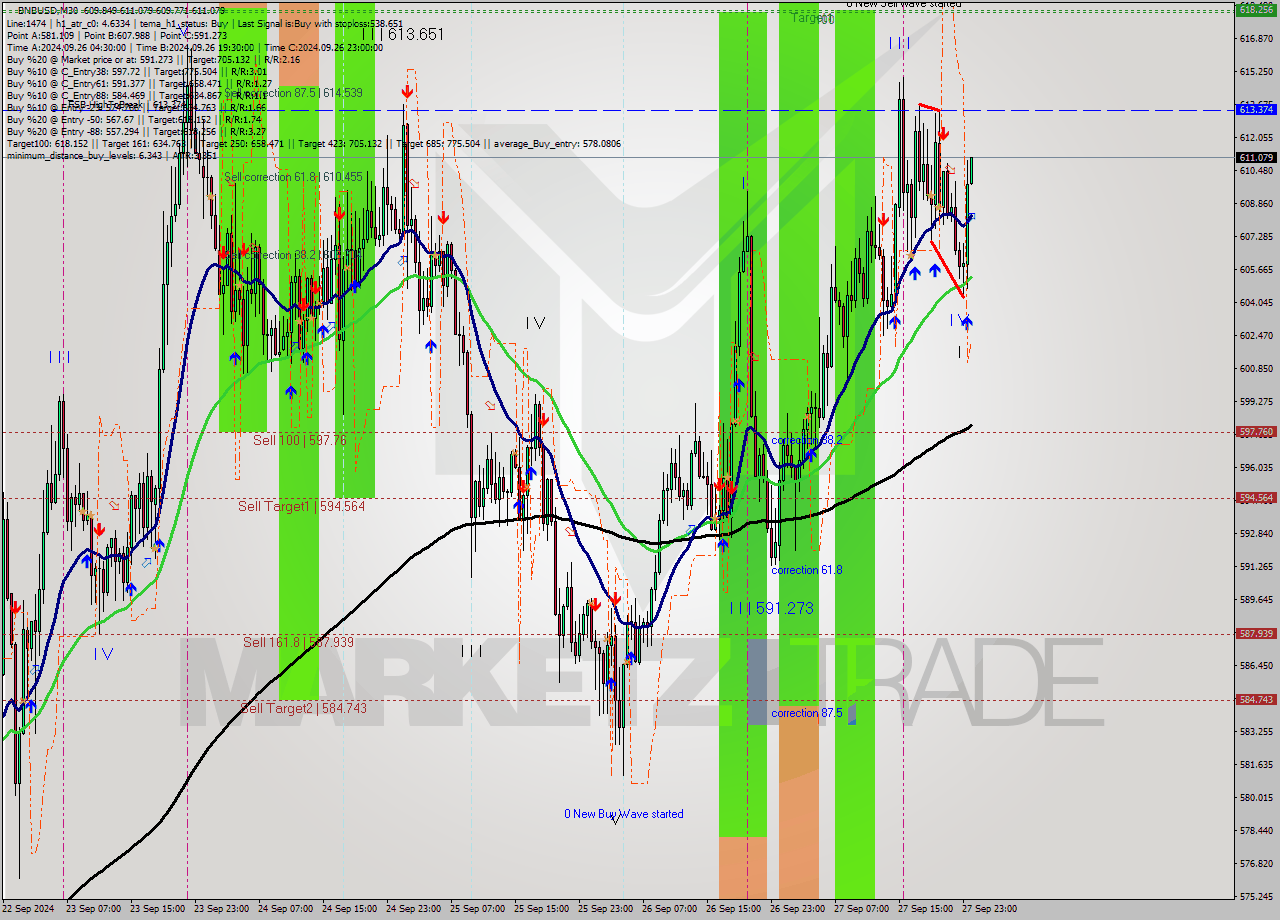Click the blue 'correction 38.2' label
1280x920 pixels.
[807, 440]
